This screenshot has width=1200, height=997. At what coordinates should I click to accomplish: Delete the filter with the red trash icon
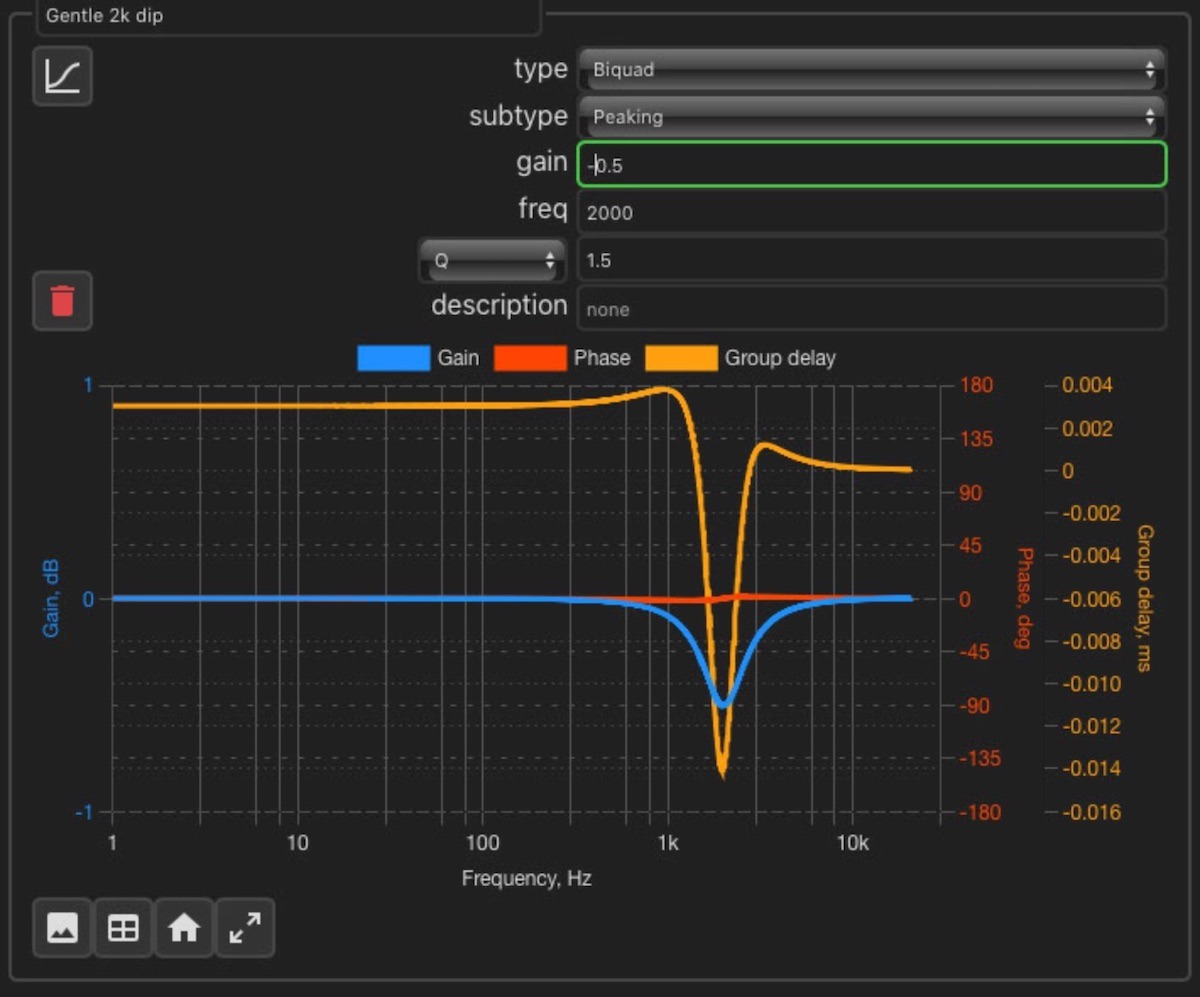[x=63, y=300]
